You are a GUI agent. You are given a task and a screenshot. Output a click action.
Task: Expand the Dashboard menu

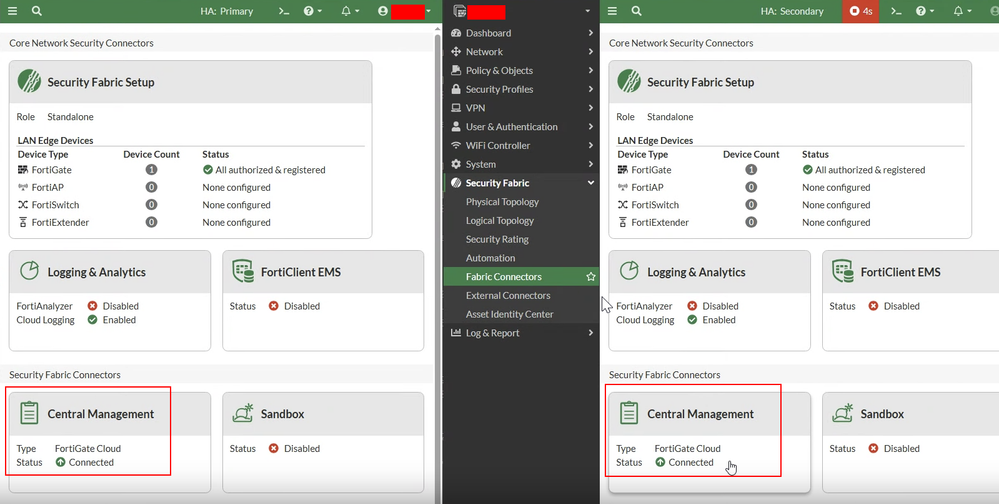(521, 33)
